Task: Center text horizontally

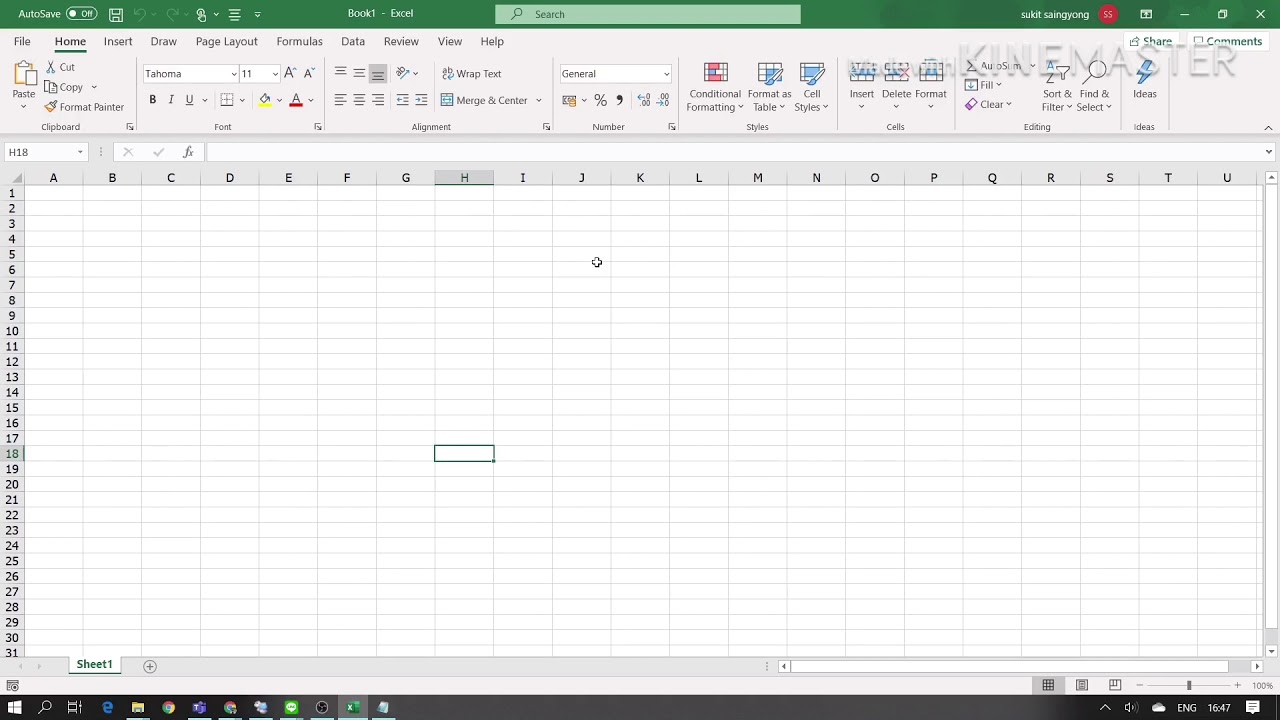Action: (x=359, y=100)
